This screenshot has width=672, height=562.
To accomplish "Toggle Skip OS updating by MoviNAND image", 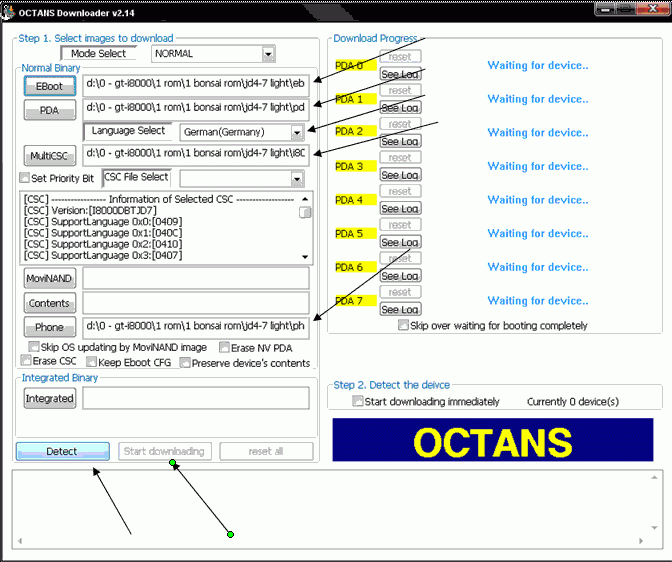I will coord(33,346).
